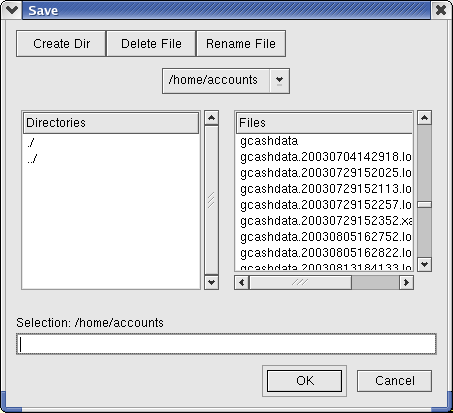Click the Rename File button
453x413 pixels.
coord(241,44)
